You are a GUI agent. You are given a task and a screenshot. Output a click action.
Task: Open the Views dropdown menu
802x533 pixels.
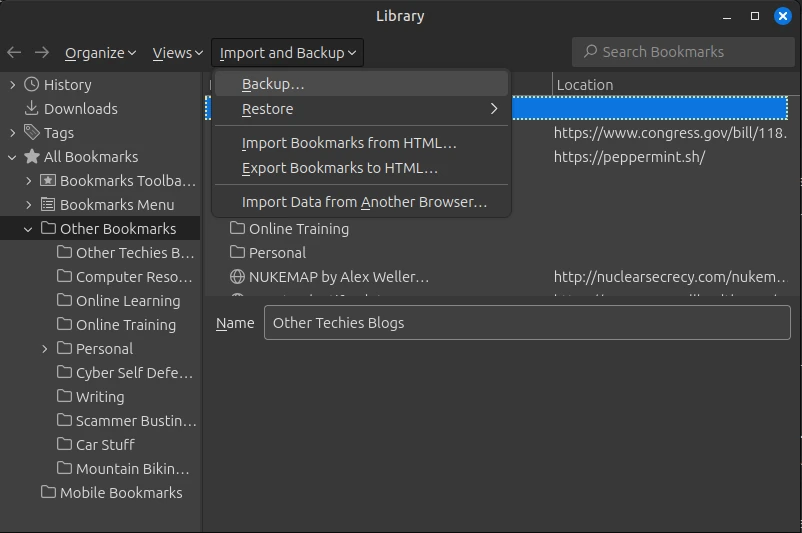click(177, 53)
